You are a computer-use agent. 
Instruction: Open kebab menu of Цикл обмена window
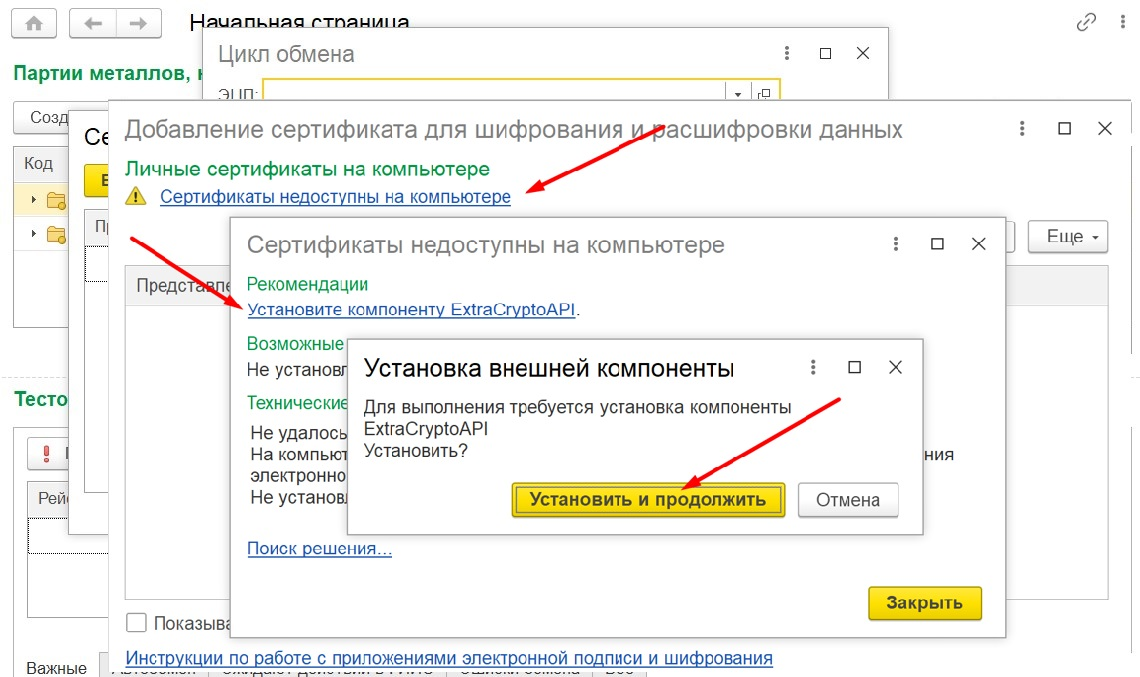[787, 53]
